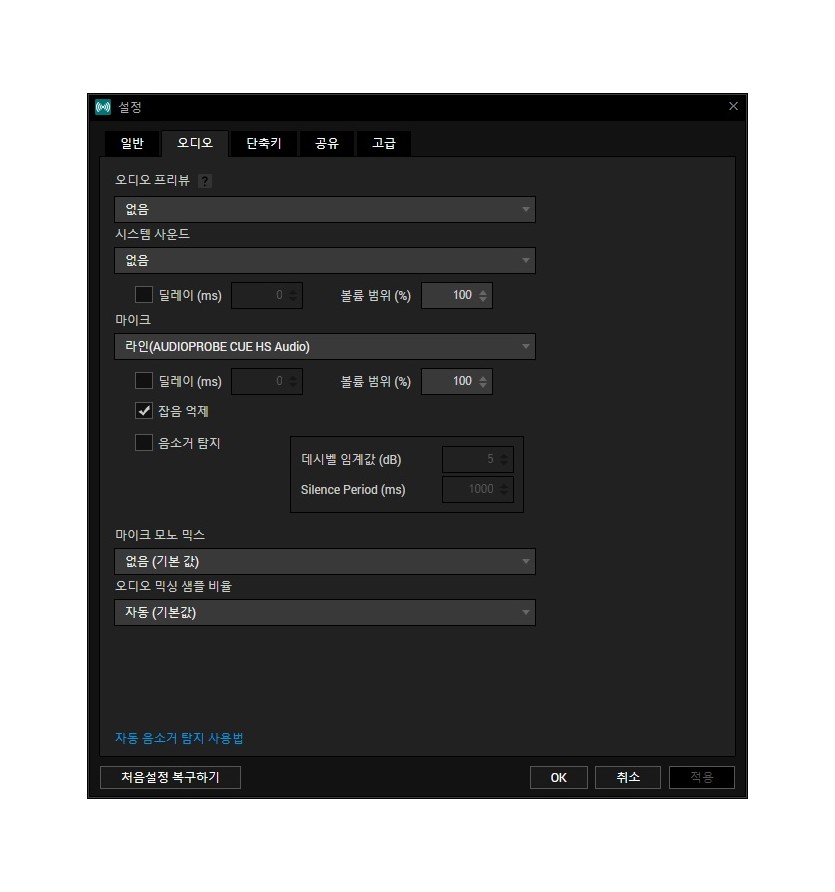Click the 마이크 볼륨 범위 value field
835x892 pixels.
pyautogui.click(x=457, y=381)
